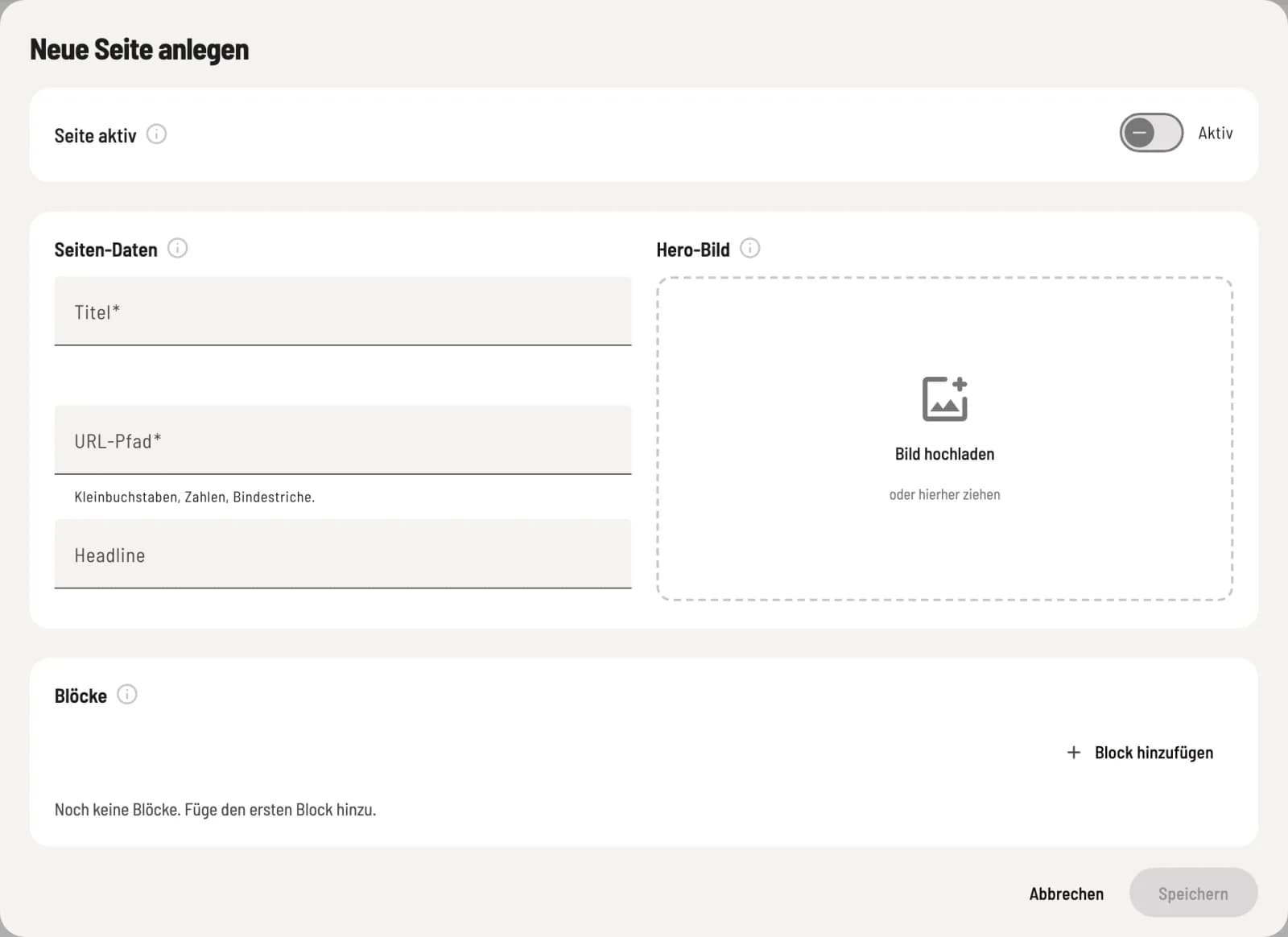Screen dimensions: 1288x937
Task: Click the 'oder hierher ziehen' drop text
Action: tap(944, 494)
